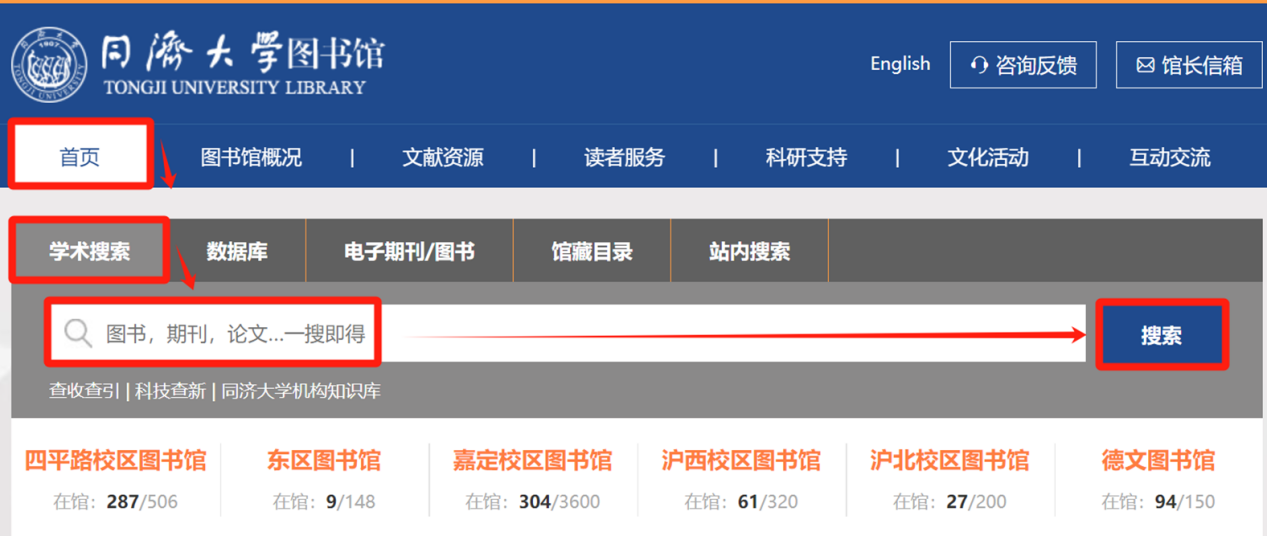1267x536 pixels.
Task: Go to the 首页 home menu
Action: (80, 157)
